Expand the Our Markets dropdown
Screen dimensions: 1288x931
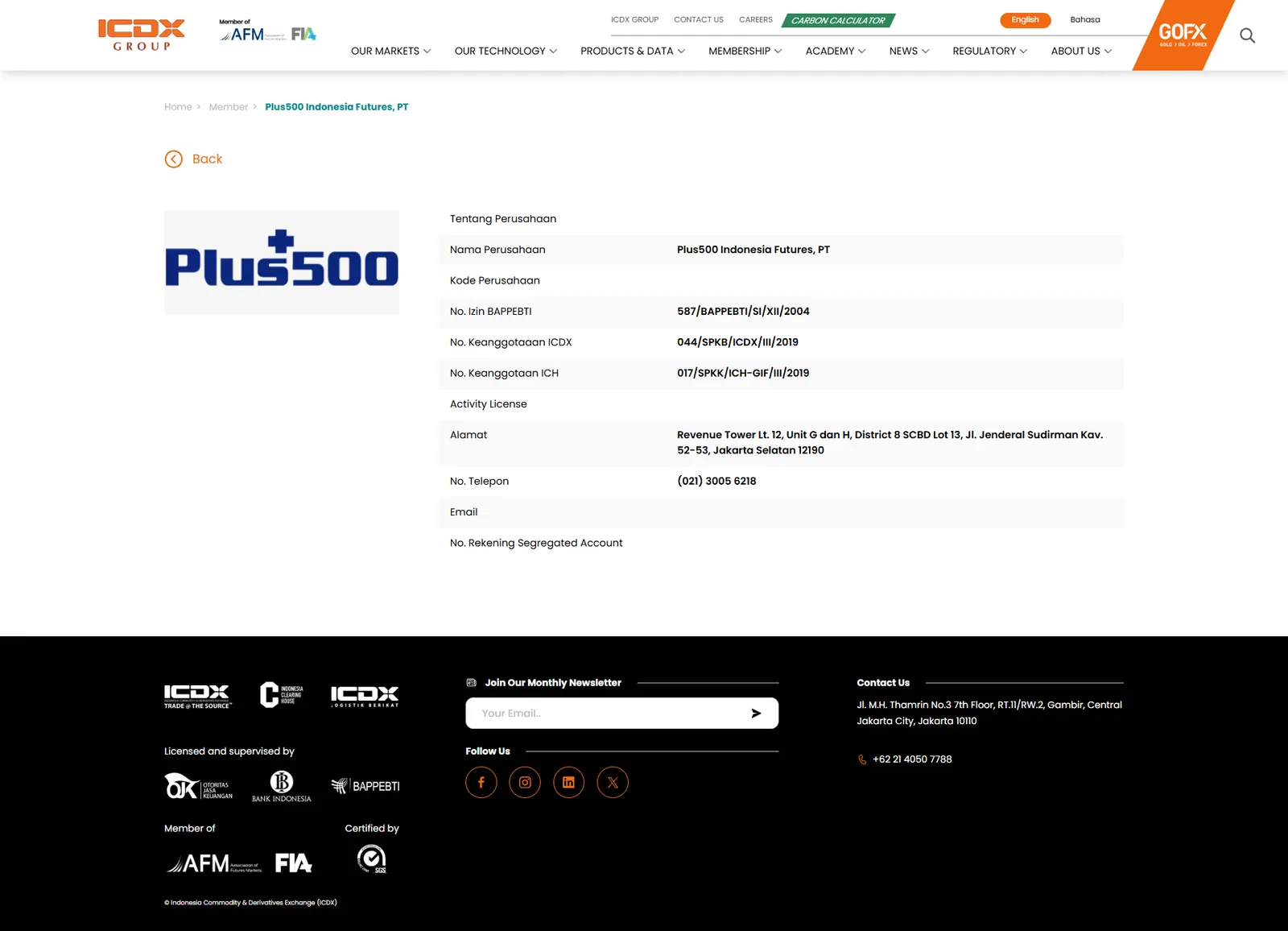(x=391, y=51)
